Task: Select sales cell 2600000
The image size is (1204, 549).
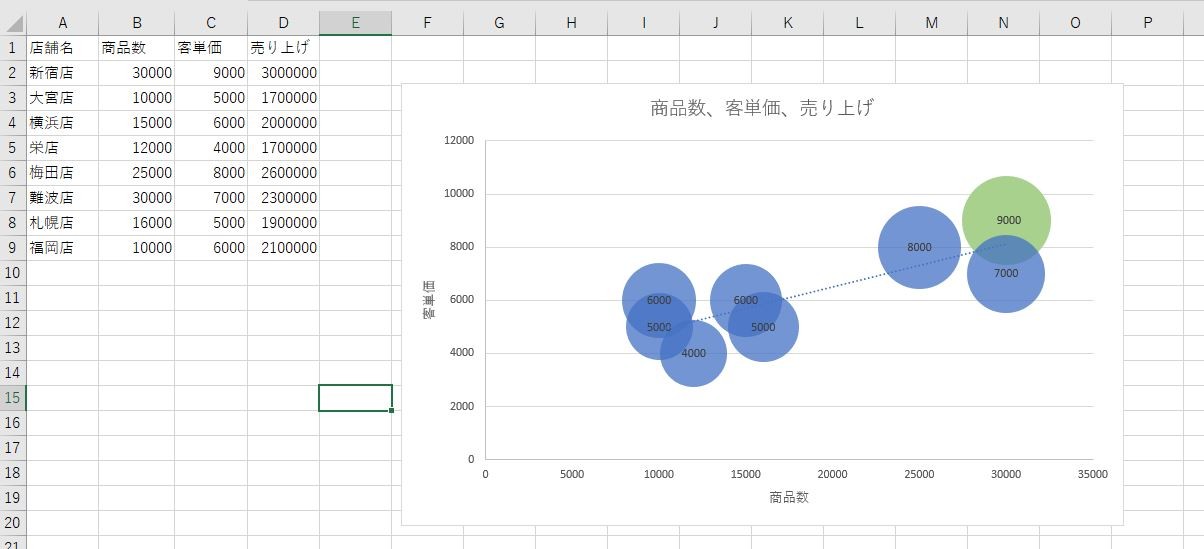Action: click(283, 173)
